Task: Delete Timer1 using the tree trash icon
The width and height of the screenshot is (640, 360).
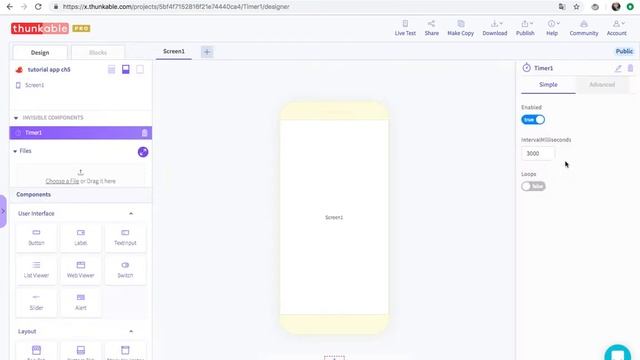Action: (144, 133)
